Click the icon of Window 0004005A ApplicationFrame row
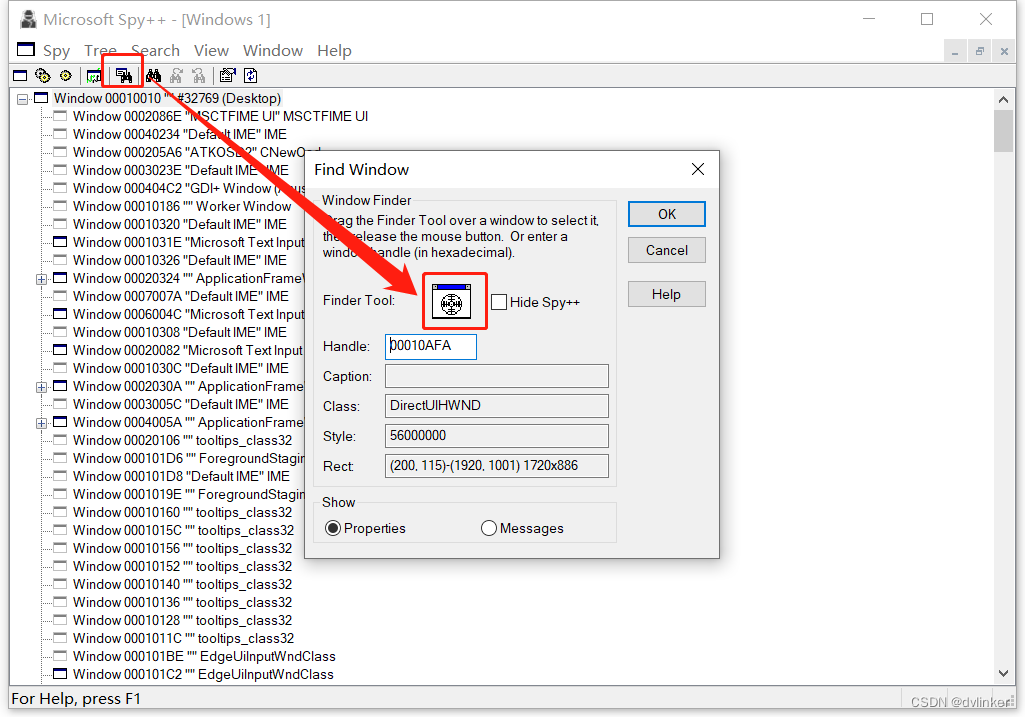 tap(60, 422)
